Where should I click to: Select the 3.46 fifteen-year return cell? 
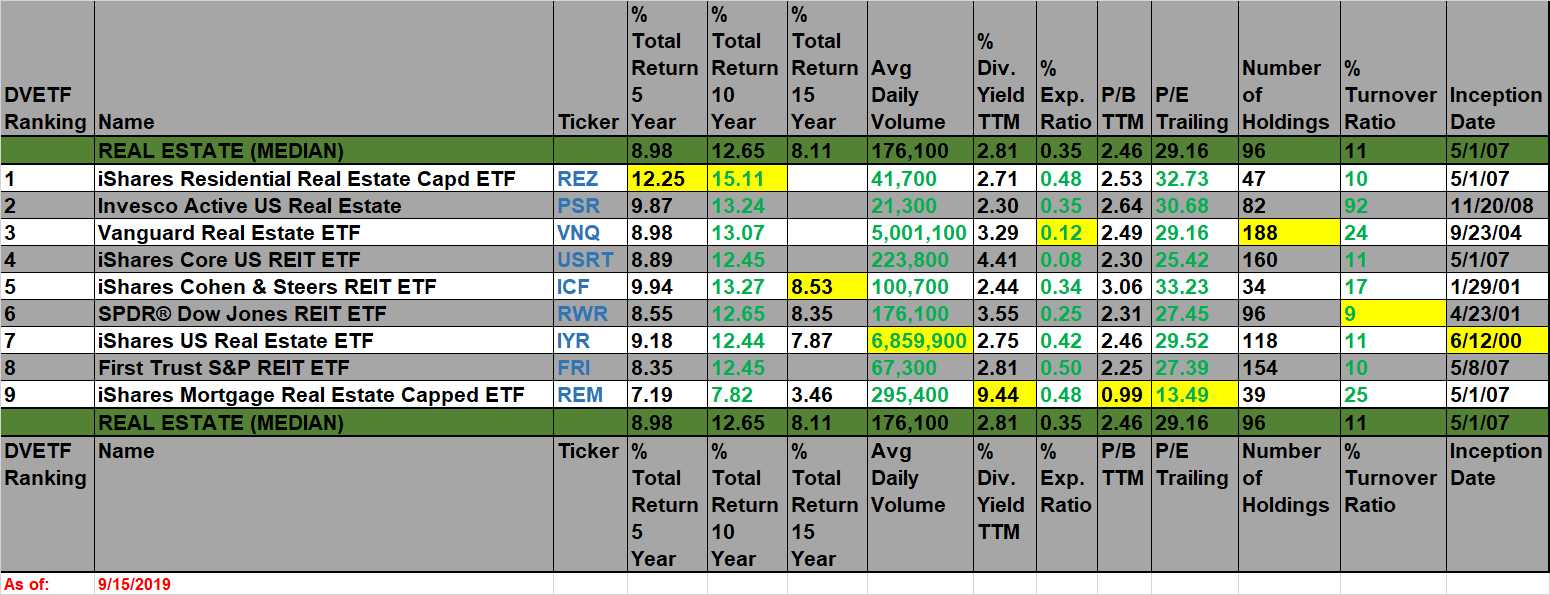tap(827, 395)
